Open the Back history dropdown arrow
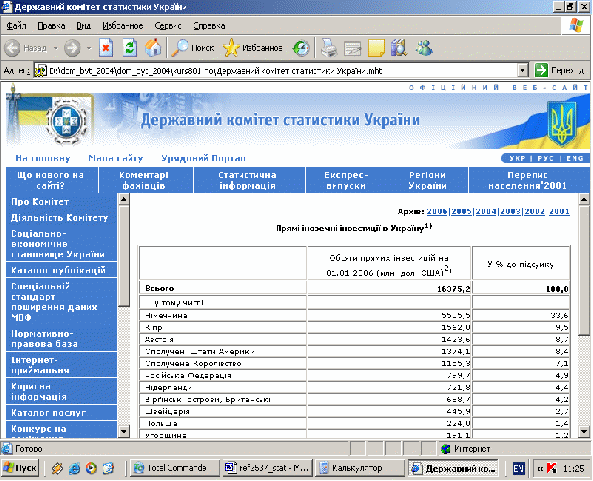 56,48
